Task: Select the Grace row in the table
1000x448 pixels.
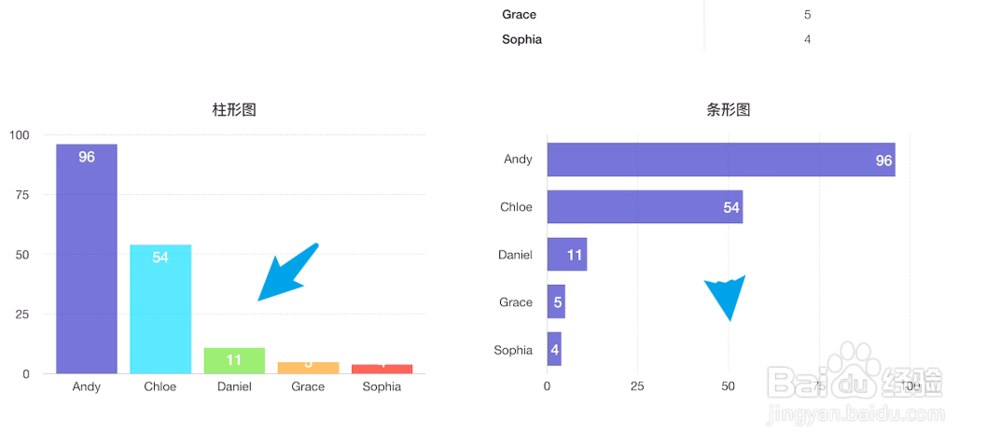Action: [x=655, y=15]
